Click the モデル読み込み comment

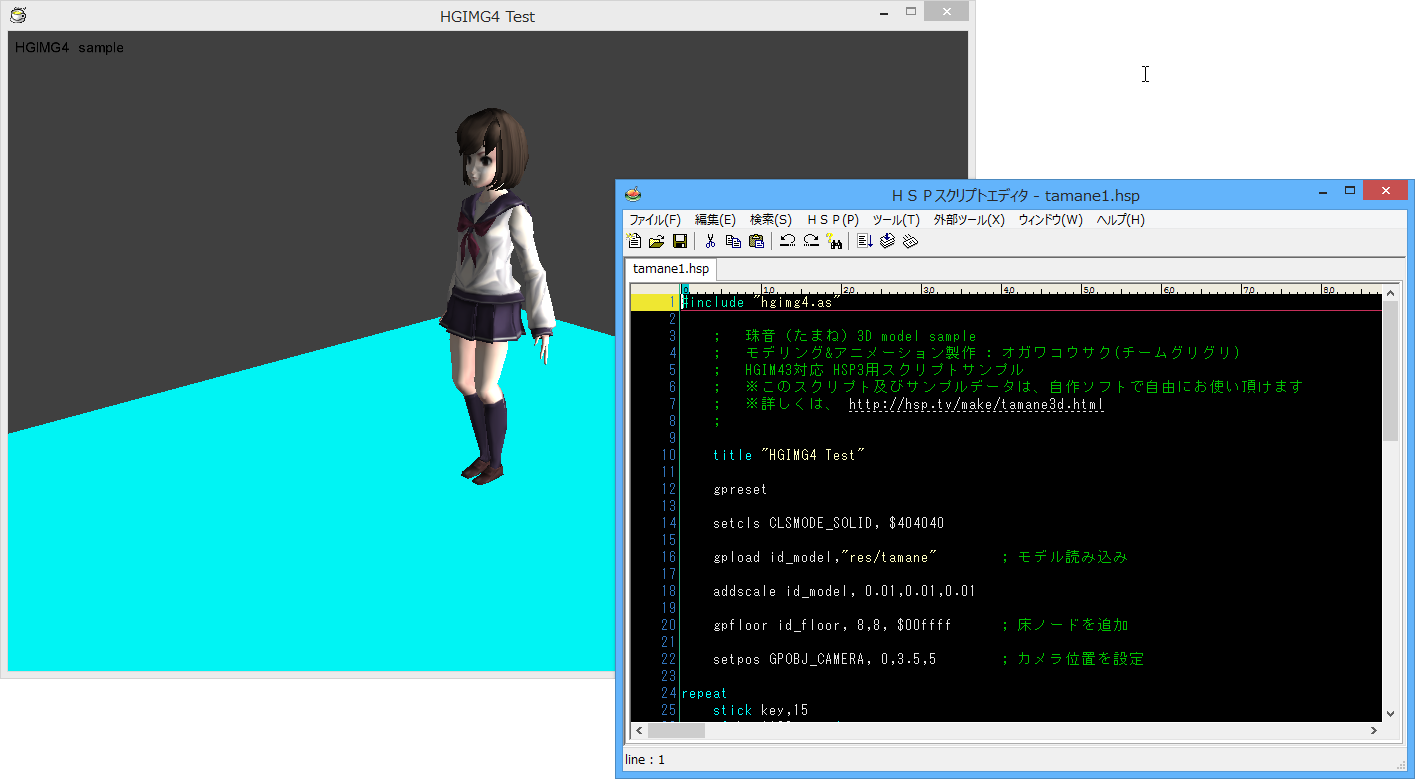click(1064, 557)
